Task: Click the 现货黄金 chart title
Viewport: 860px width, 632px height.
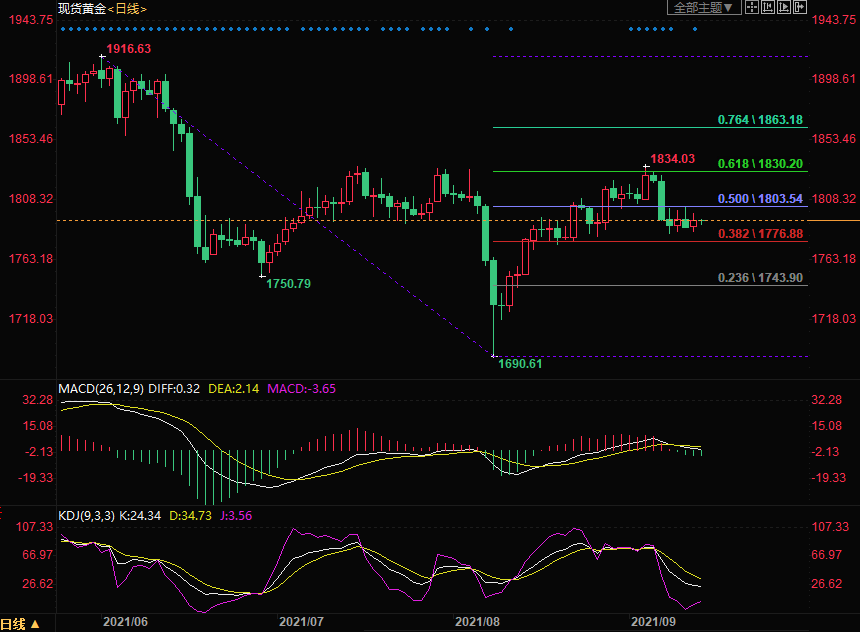Action: click(81, 8)
